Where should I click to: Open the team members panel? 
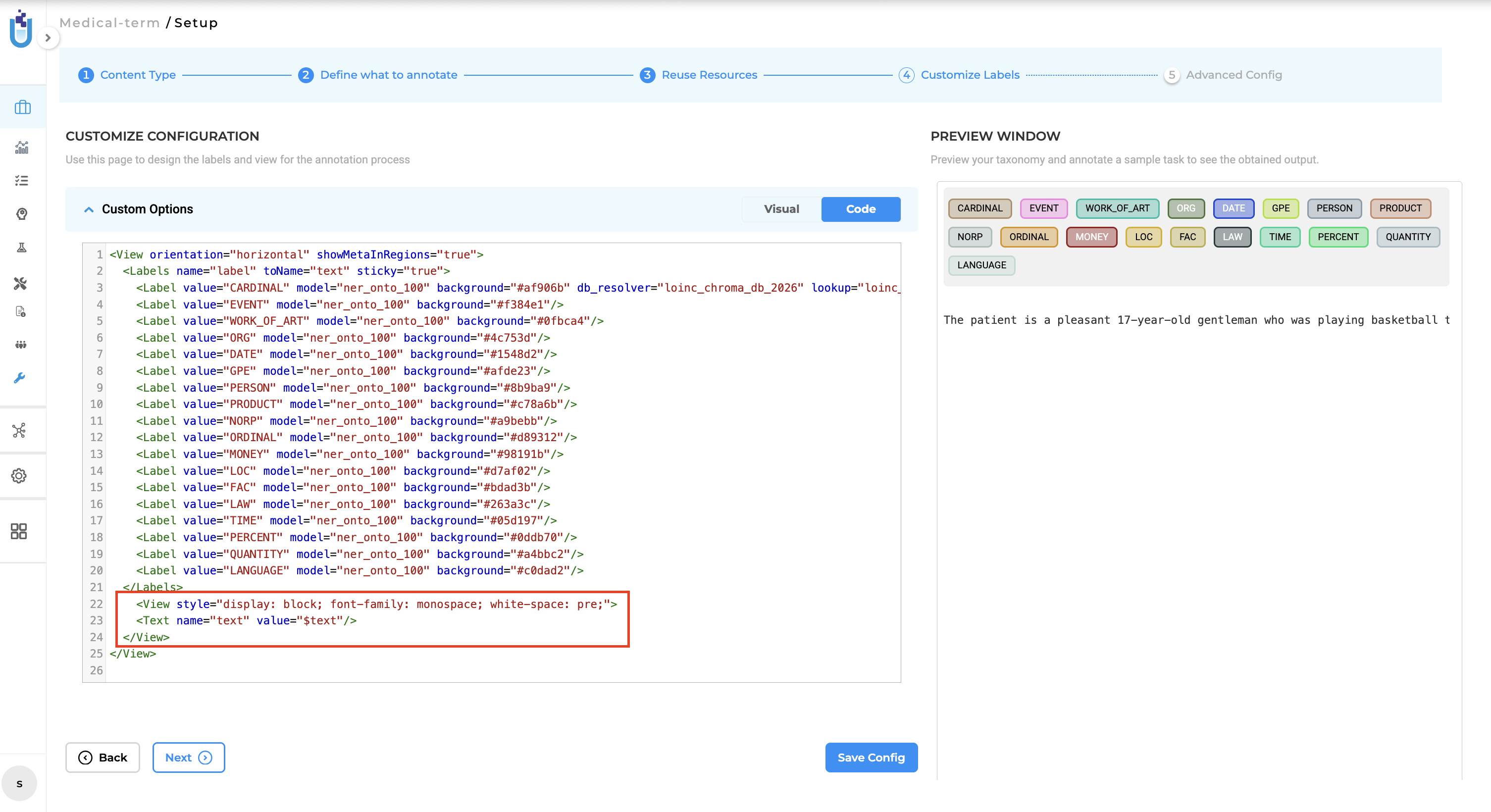tap(21, 345)
